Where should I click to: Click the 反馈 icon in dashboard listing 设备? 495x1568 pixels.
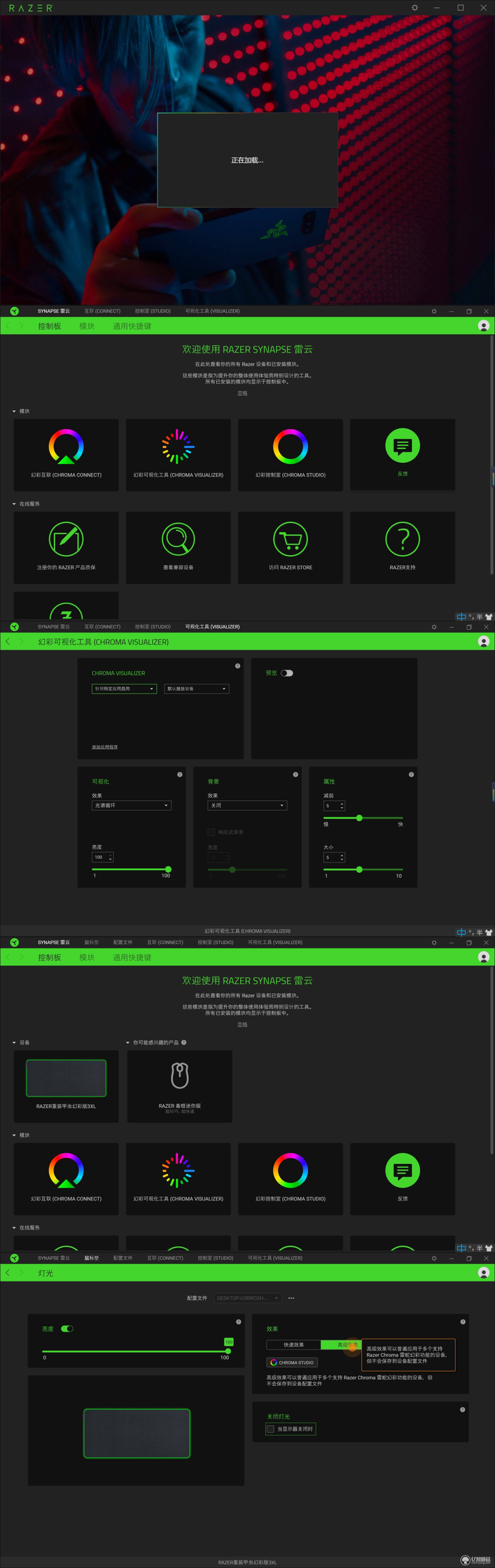click(403, 1170)
